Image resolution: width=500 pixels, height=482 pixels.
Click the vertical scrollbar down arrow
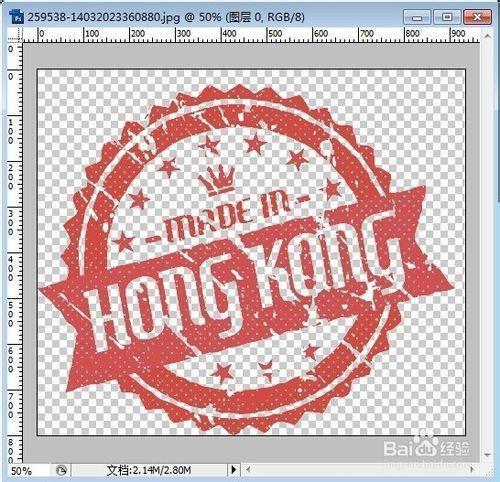487,455
